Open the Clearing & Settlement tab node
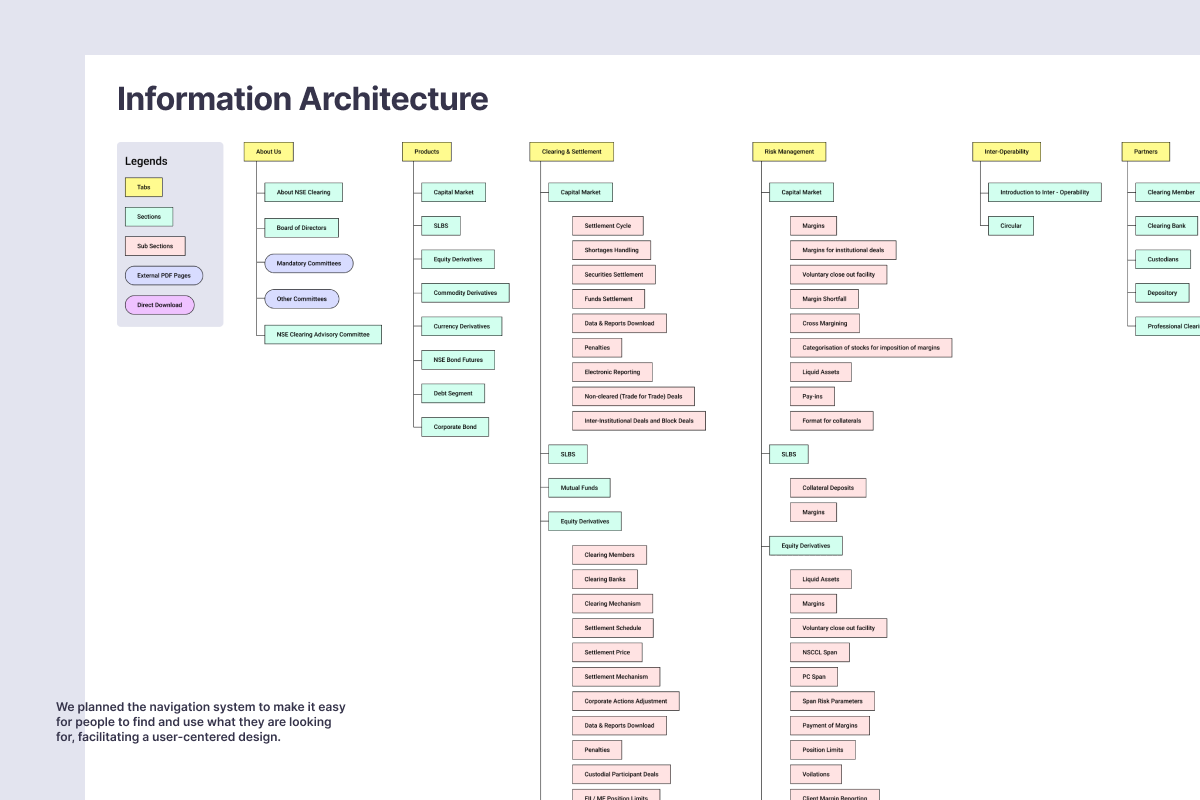Viewport: 1200px width, 800px height. click(571, 152)
